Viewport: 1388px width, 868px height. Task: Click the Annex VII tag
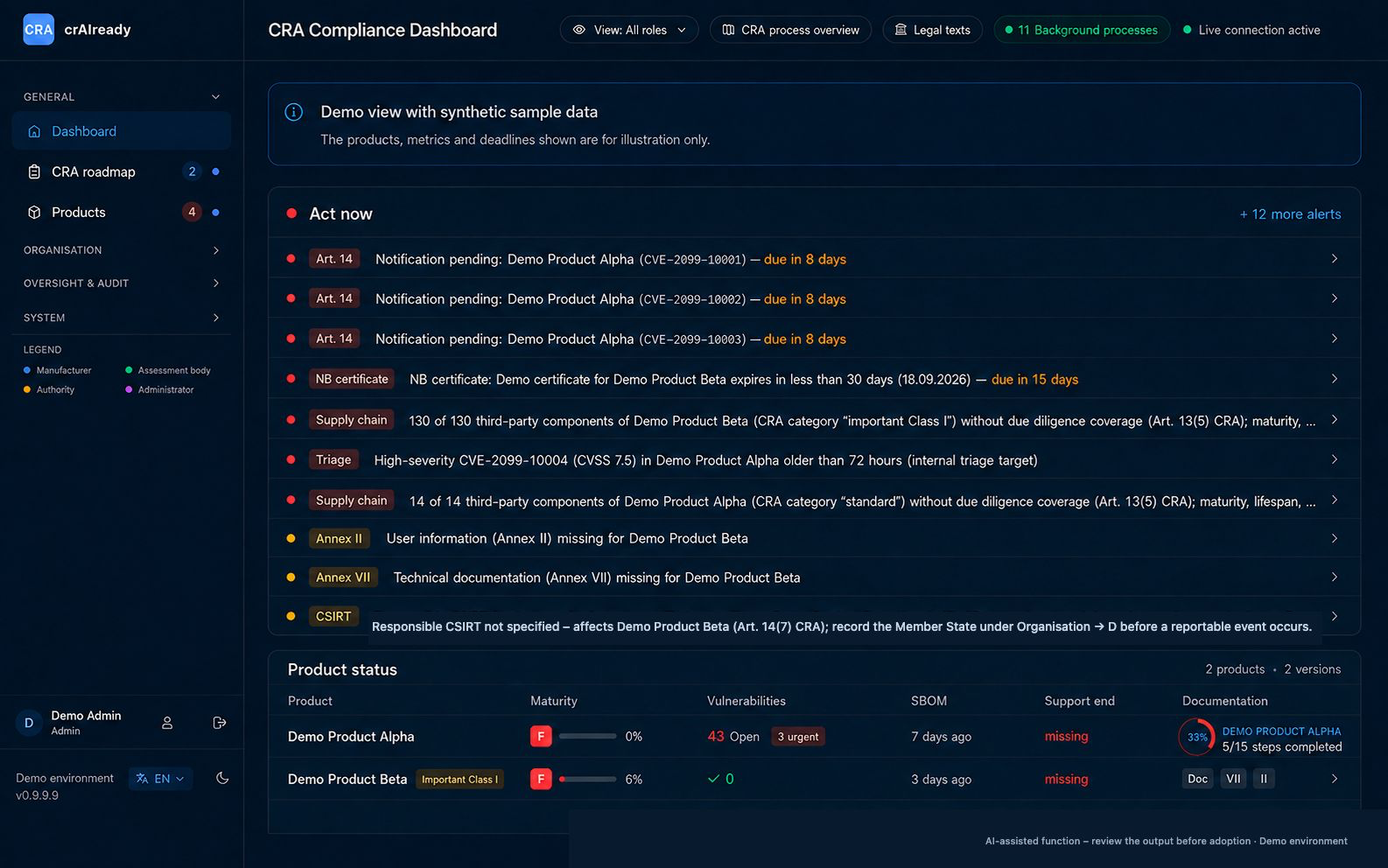point(343,577)
